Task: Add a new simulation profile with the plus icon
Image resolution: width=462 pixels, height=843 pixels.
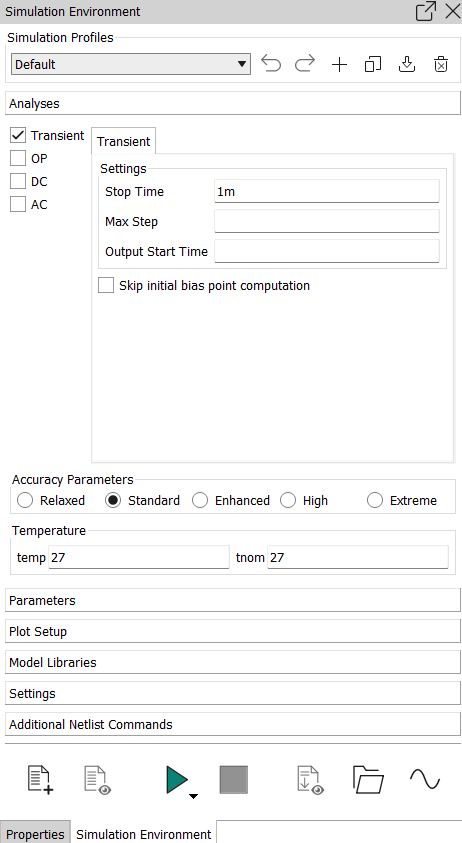Action: pos(339,65)
